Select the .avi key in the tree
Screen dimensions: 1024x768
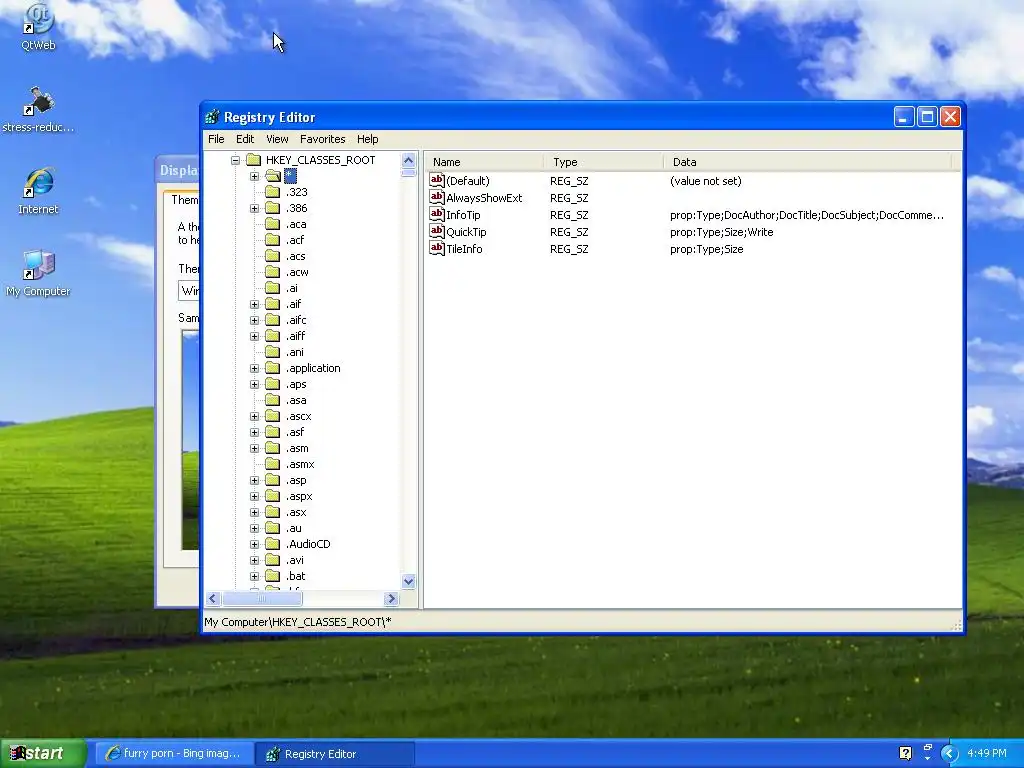click(x=295, y=560)
